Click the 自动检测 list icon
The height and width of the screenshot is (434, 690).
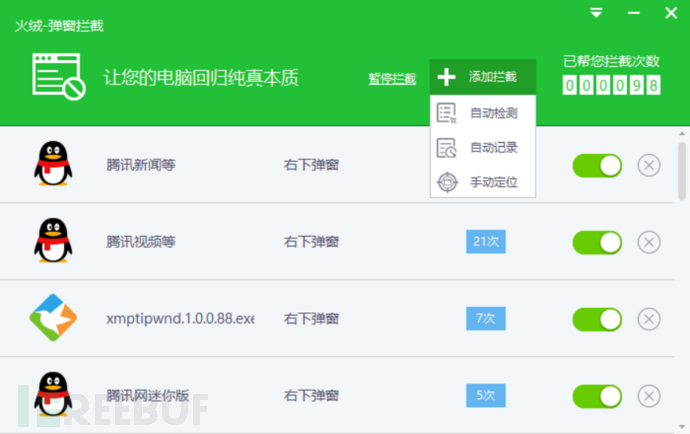pos(447,113)
